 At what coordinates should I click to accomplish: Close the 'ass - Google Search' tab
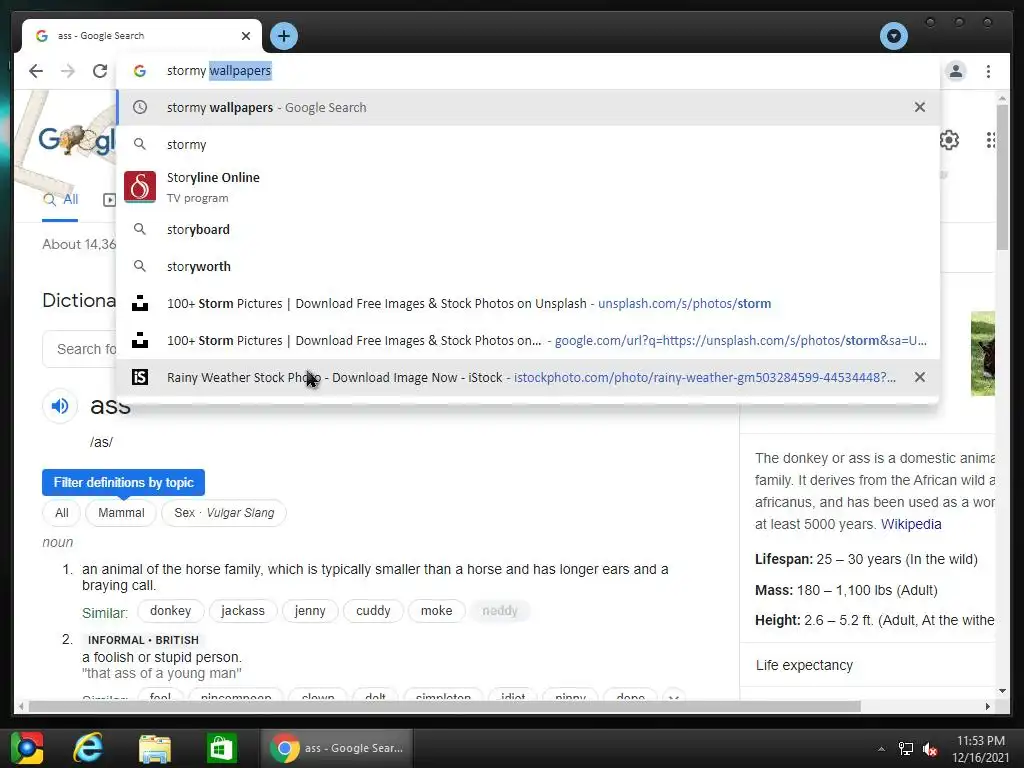coord(246,36)
